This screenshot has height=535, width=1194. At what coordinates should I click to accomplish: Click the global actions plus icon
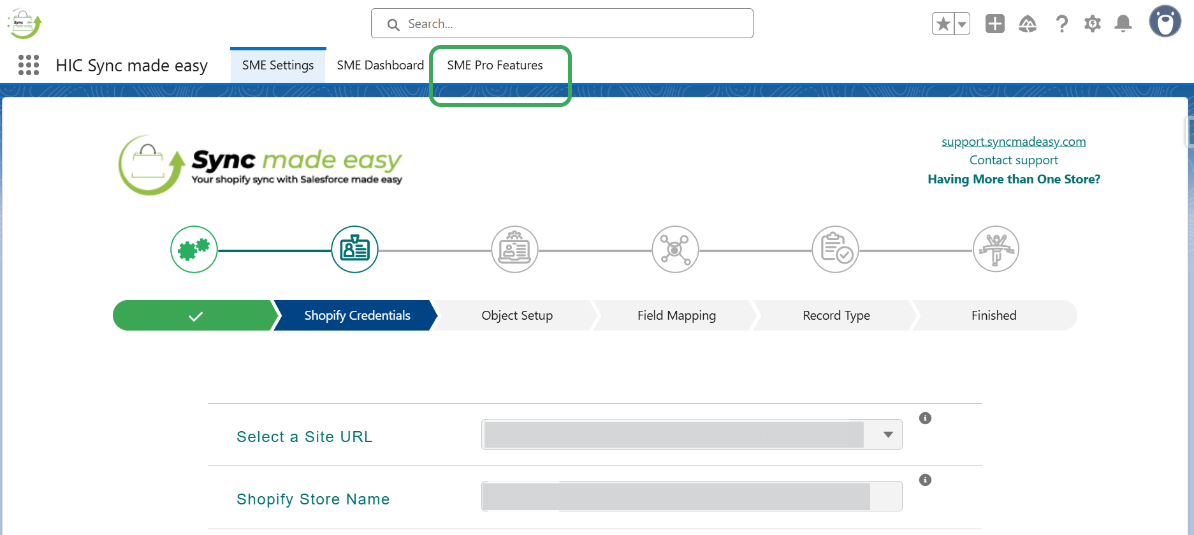pos(995,24)
